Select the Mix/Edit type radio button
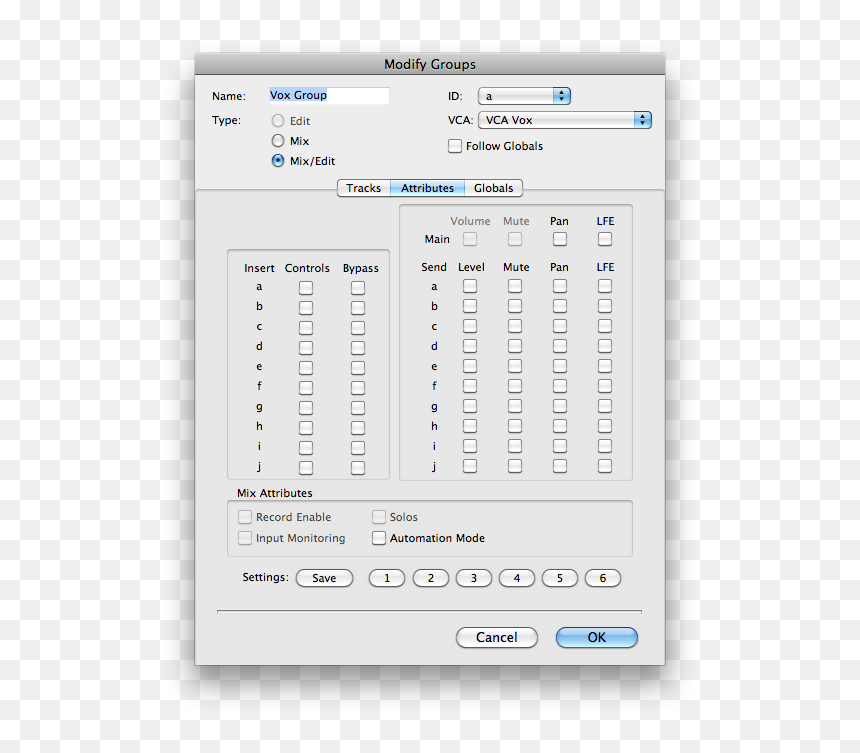This screenshot has width=860, height=753. pyautogui.click(x=278, y=161)
